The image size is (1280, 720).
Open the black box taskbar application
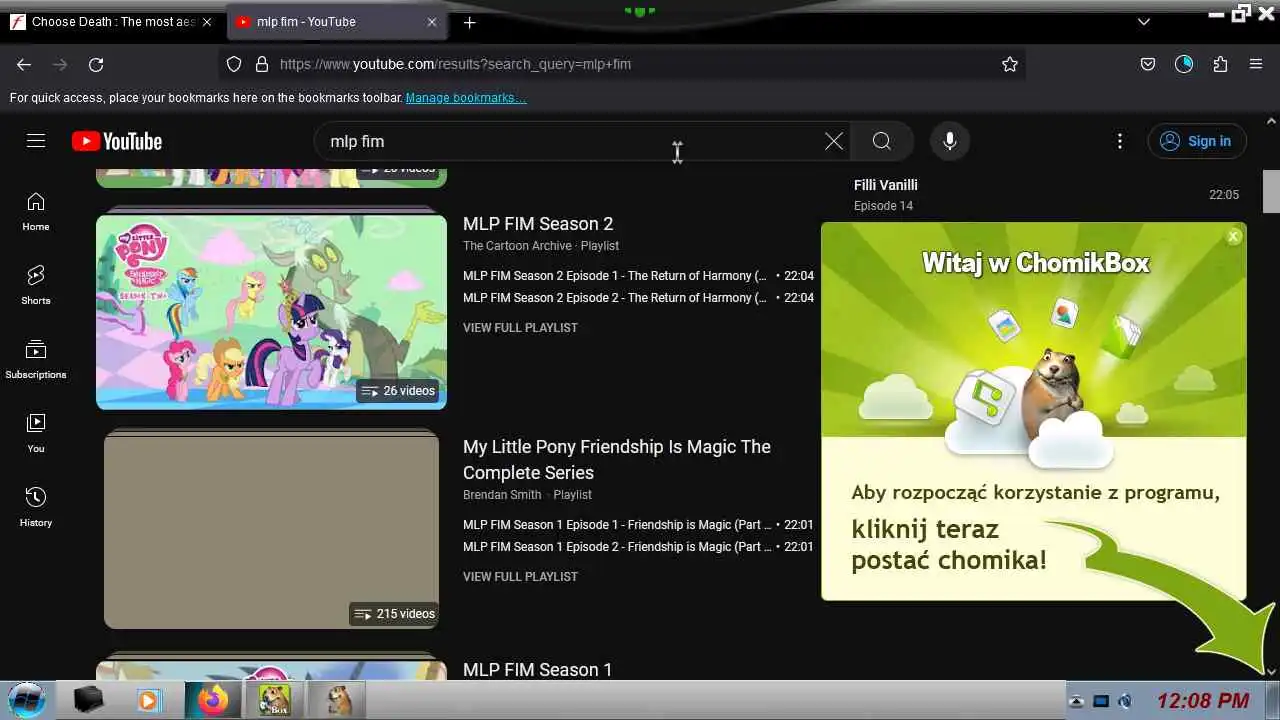[89, 699]
